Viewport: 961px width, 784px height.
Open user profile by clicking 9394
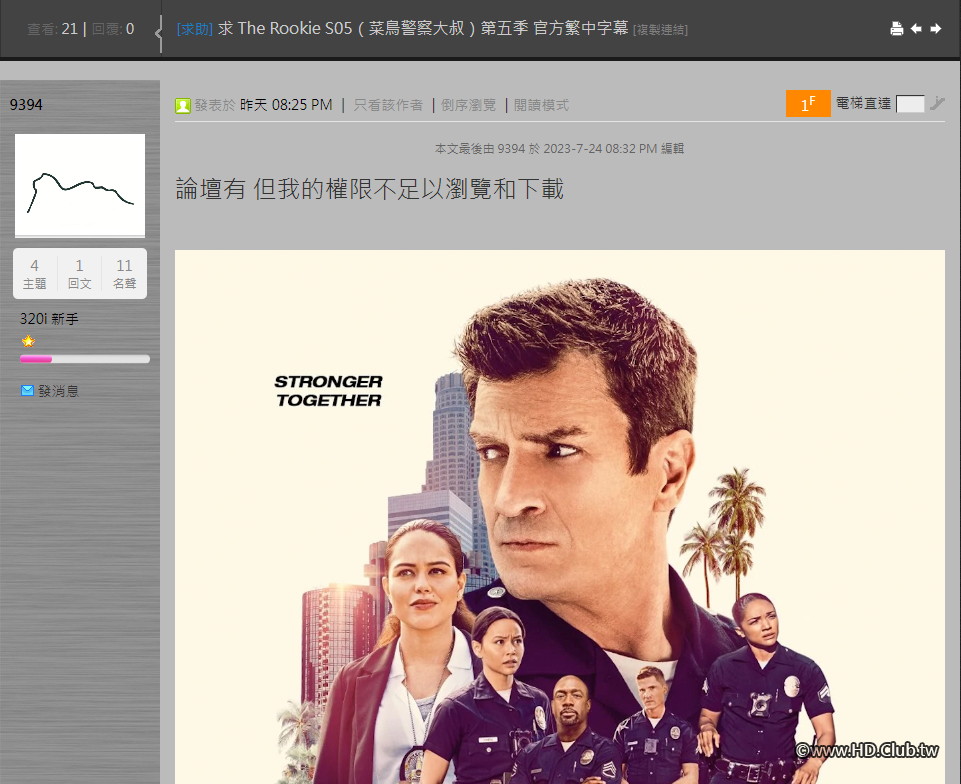pos(27,104)
